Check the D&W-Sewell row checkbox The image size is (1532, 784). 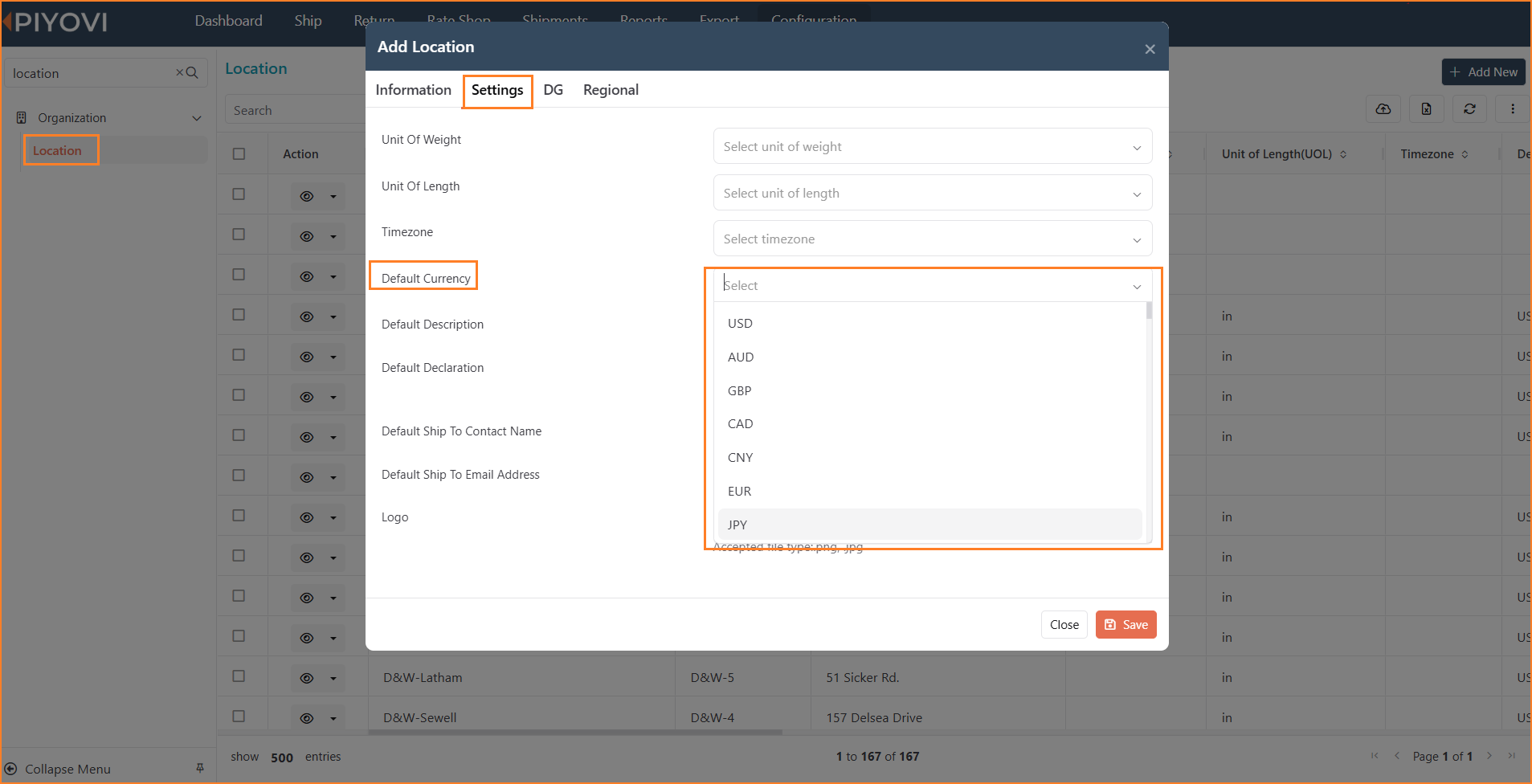(x=239, y=717)
